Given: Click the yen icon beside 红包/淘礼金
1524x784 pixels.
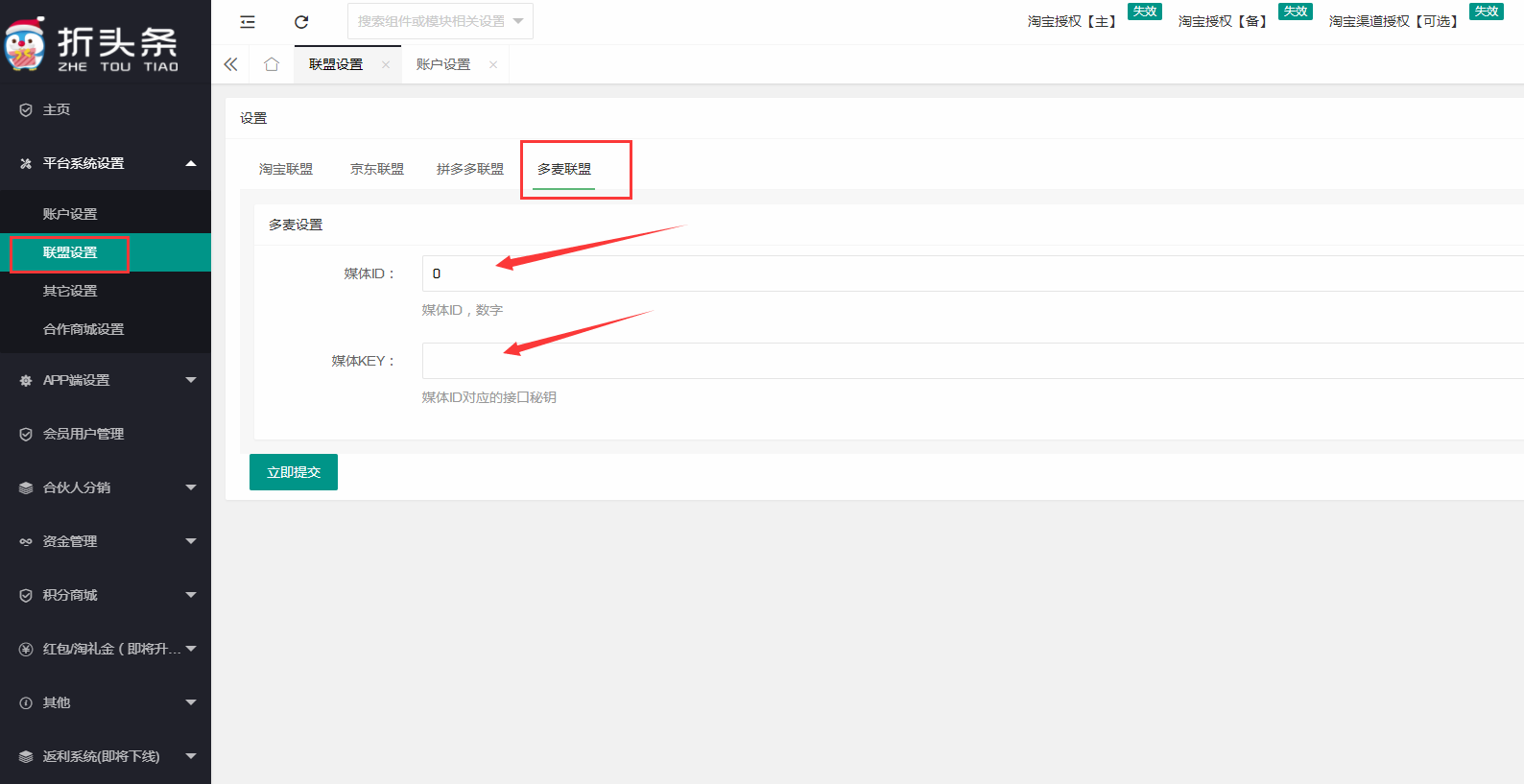Looking at the screenshot, I should pos(26,650).
